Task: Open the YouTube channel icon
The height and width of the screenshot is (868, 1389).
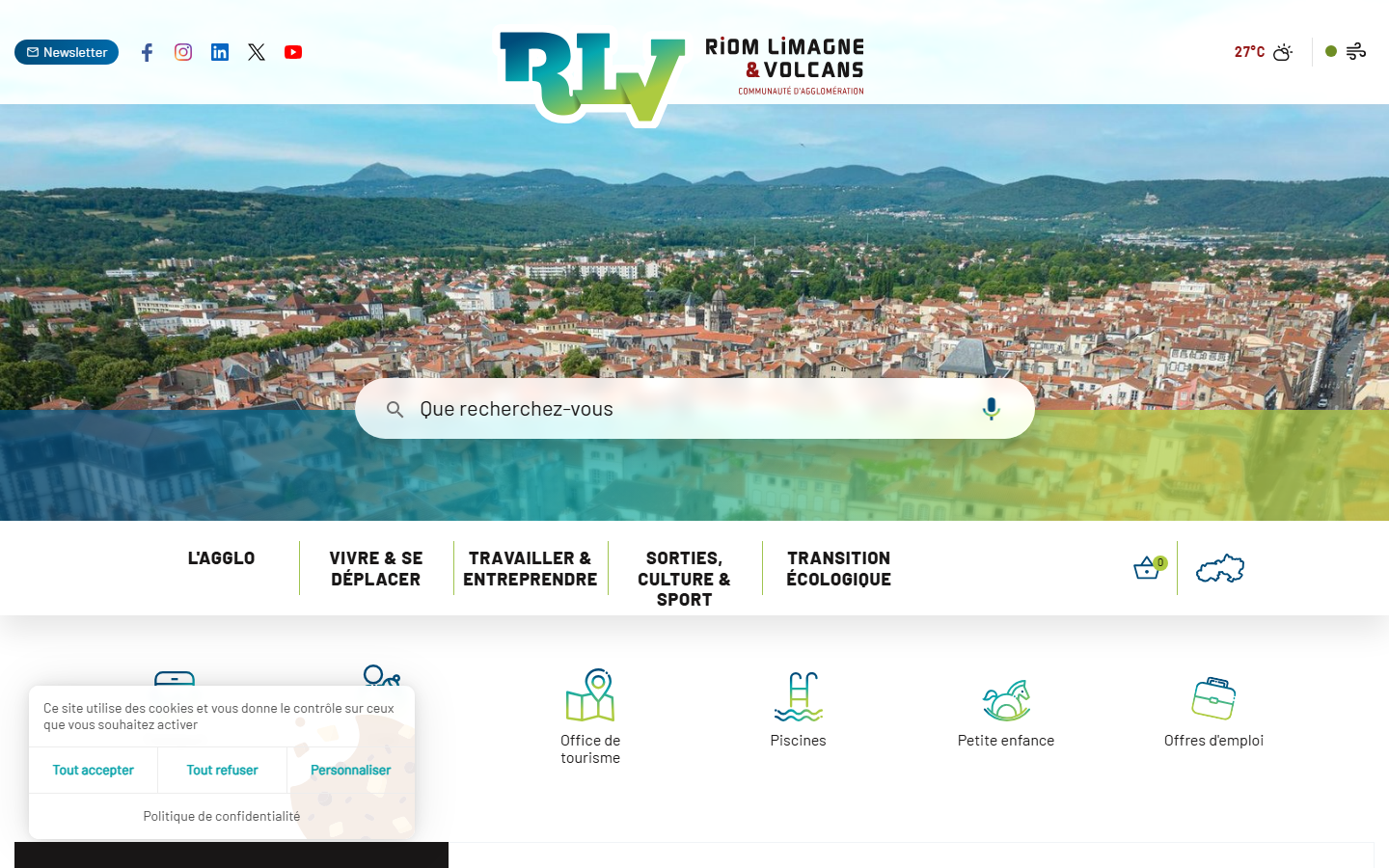Action: coord(293,52)
